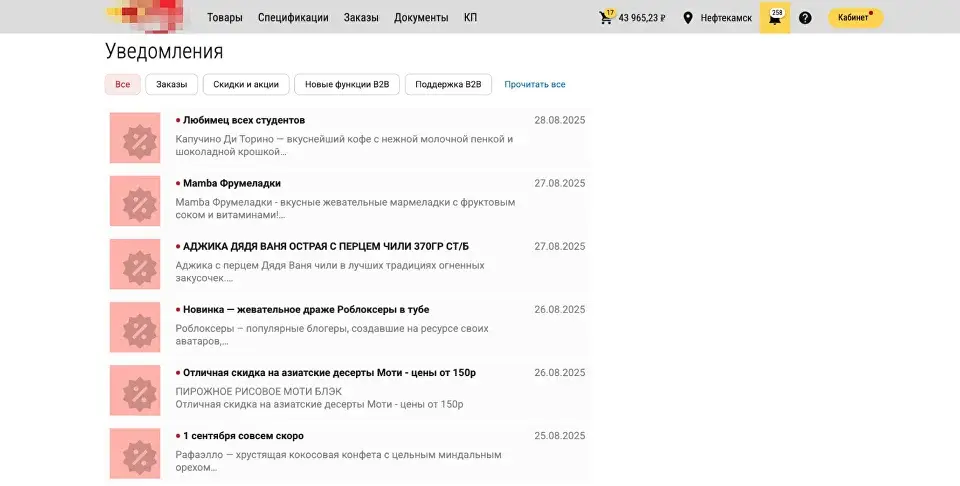
Task: Click Роблоксеры популярные блогеры description
Action: [x=332, y=335]
